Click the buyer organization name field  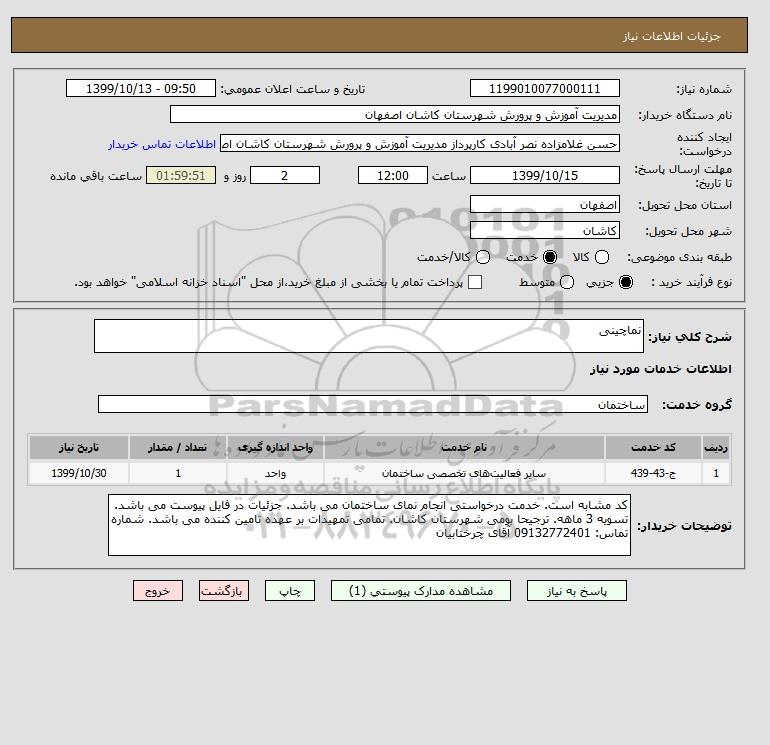pyautogui.click(x=395, y=114)
